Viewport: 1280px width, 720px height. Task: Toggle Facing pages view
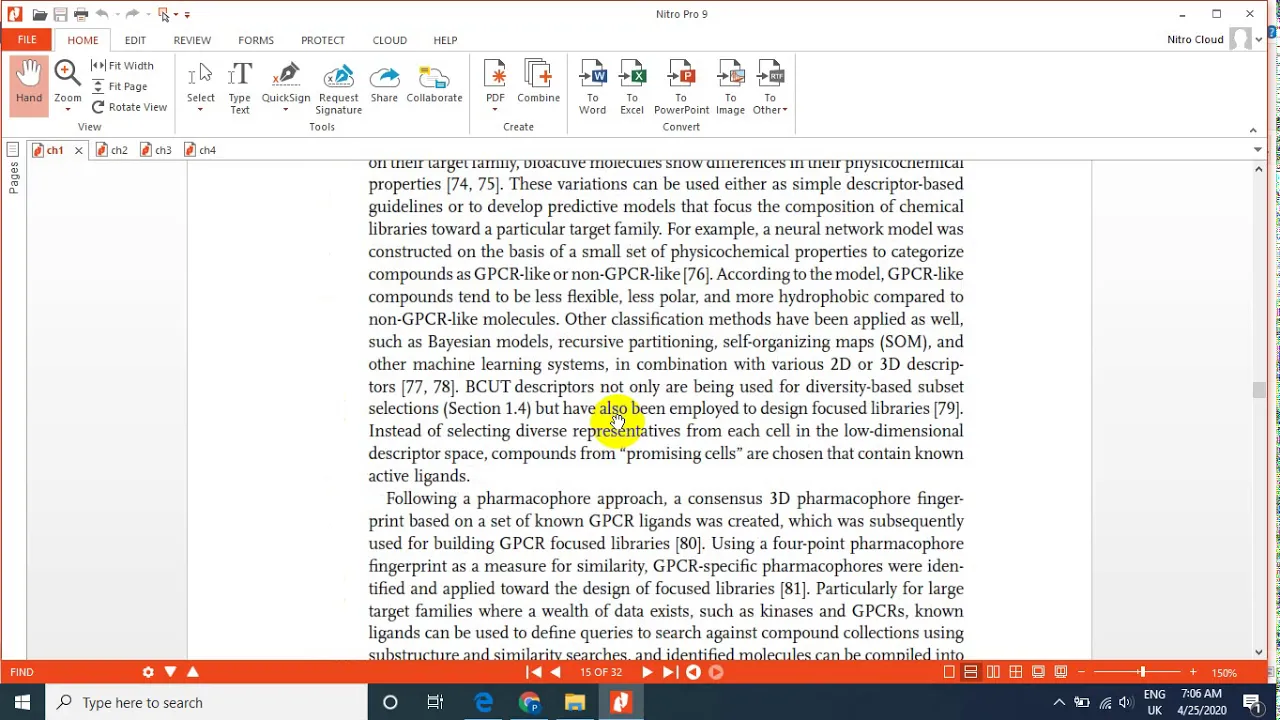(993, 672)
